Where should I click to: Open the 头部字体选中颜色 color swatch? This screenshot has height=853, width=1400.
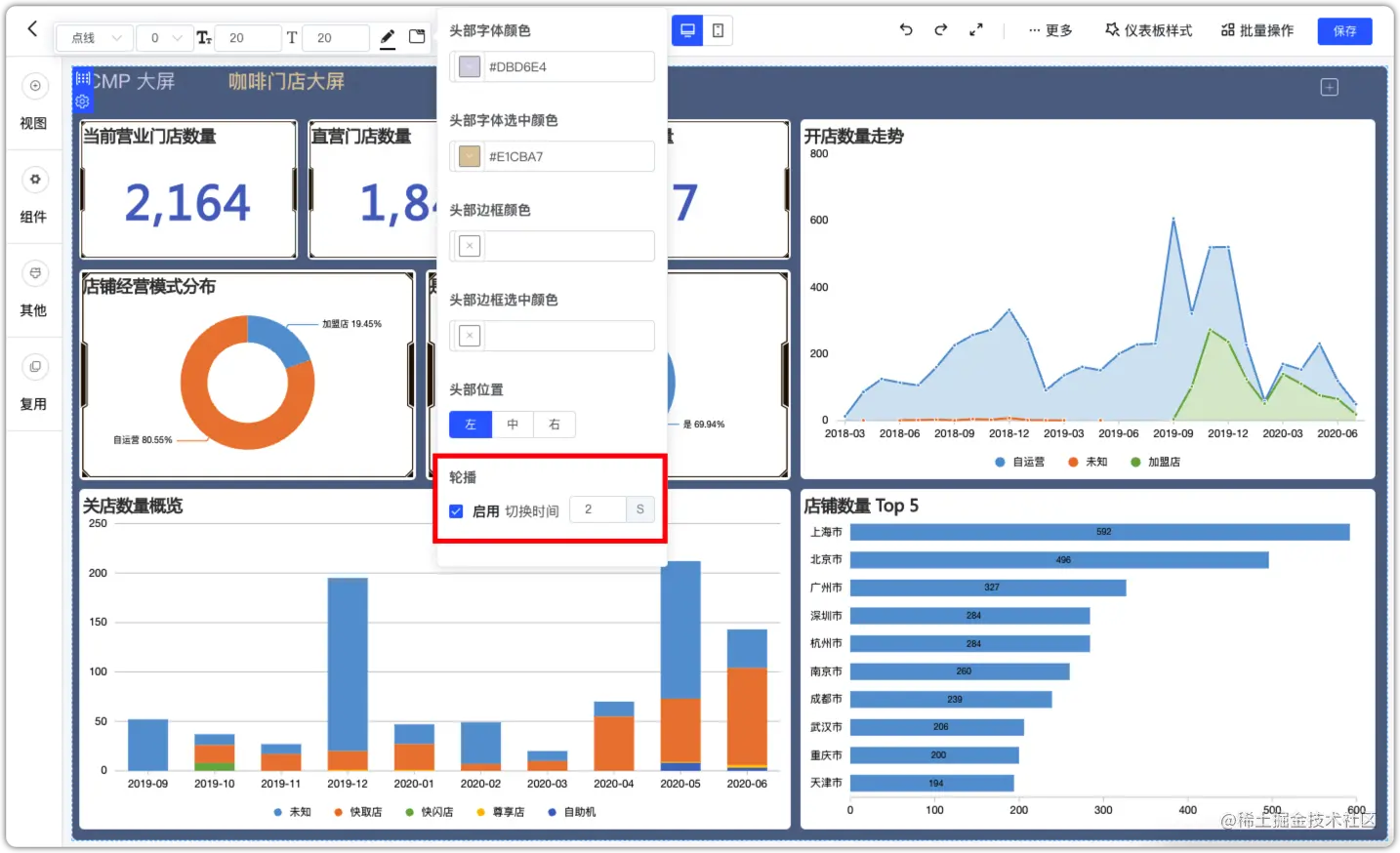[x=470, y=156]
